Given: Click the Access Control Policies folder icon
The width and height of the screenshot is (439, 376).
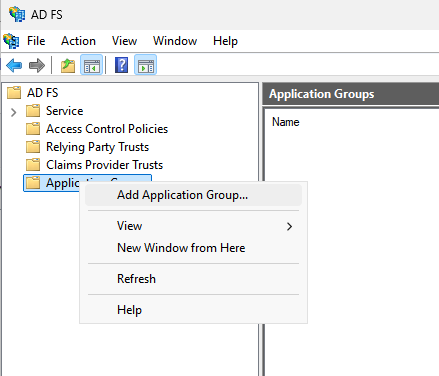Looking at the screenshot, I should click(x=33, y=129).
